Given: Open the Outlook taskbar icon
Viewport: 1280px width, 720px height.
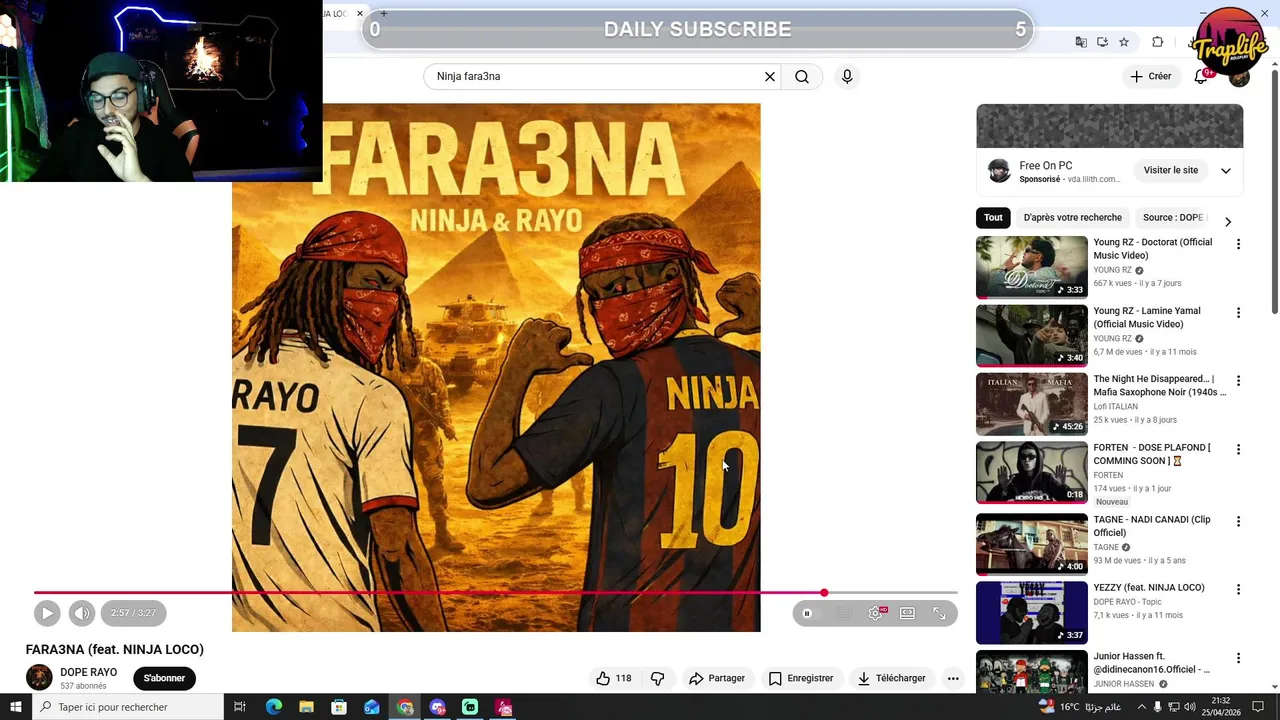Looking at the screenshot, I should click(x=372, y=707).
